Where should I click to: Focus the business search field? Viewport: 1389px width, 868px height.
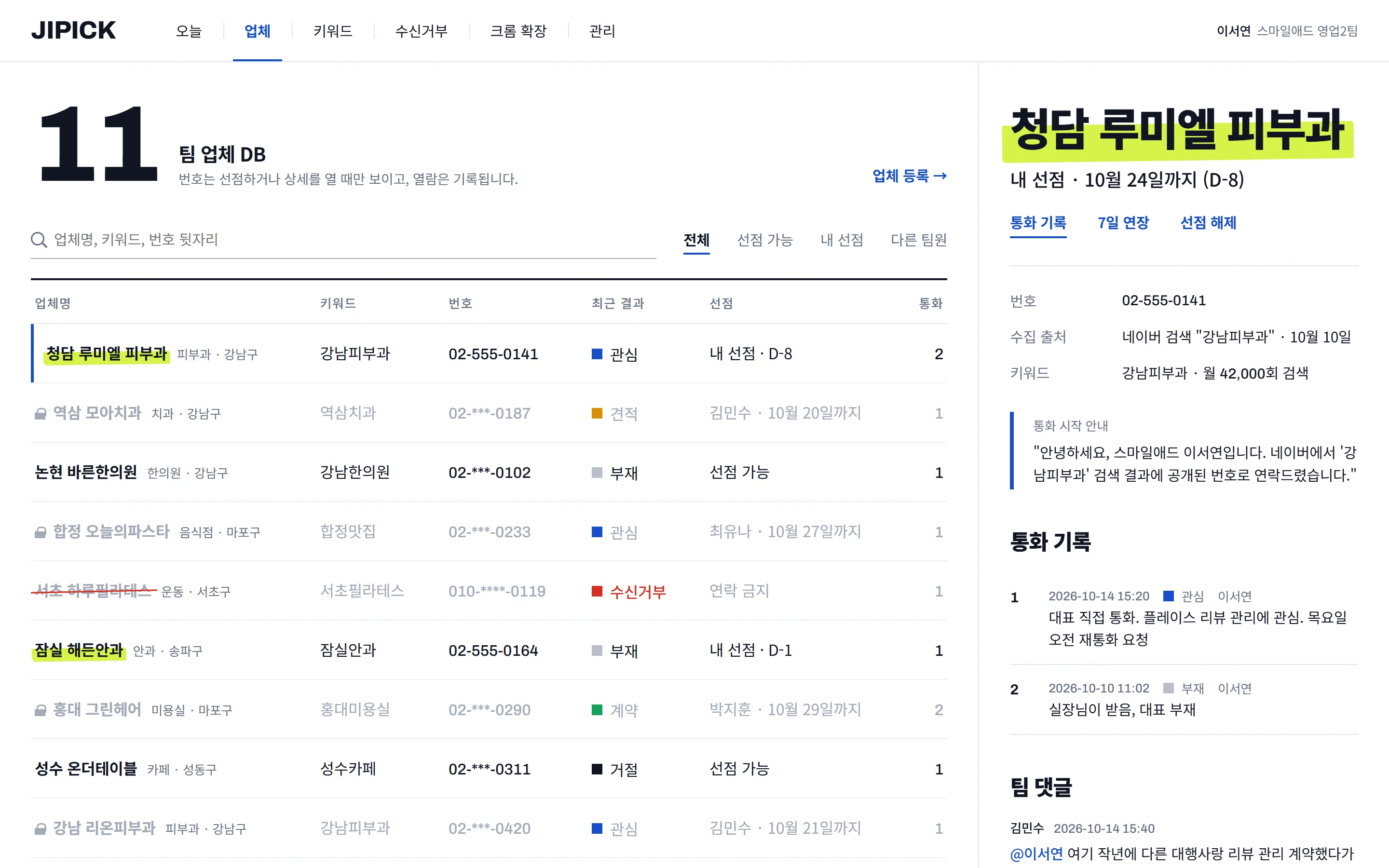[x=343, y=240]
